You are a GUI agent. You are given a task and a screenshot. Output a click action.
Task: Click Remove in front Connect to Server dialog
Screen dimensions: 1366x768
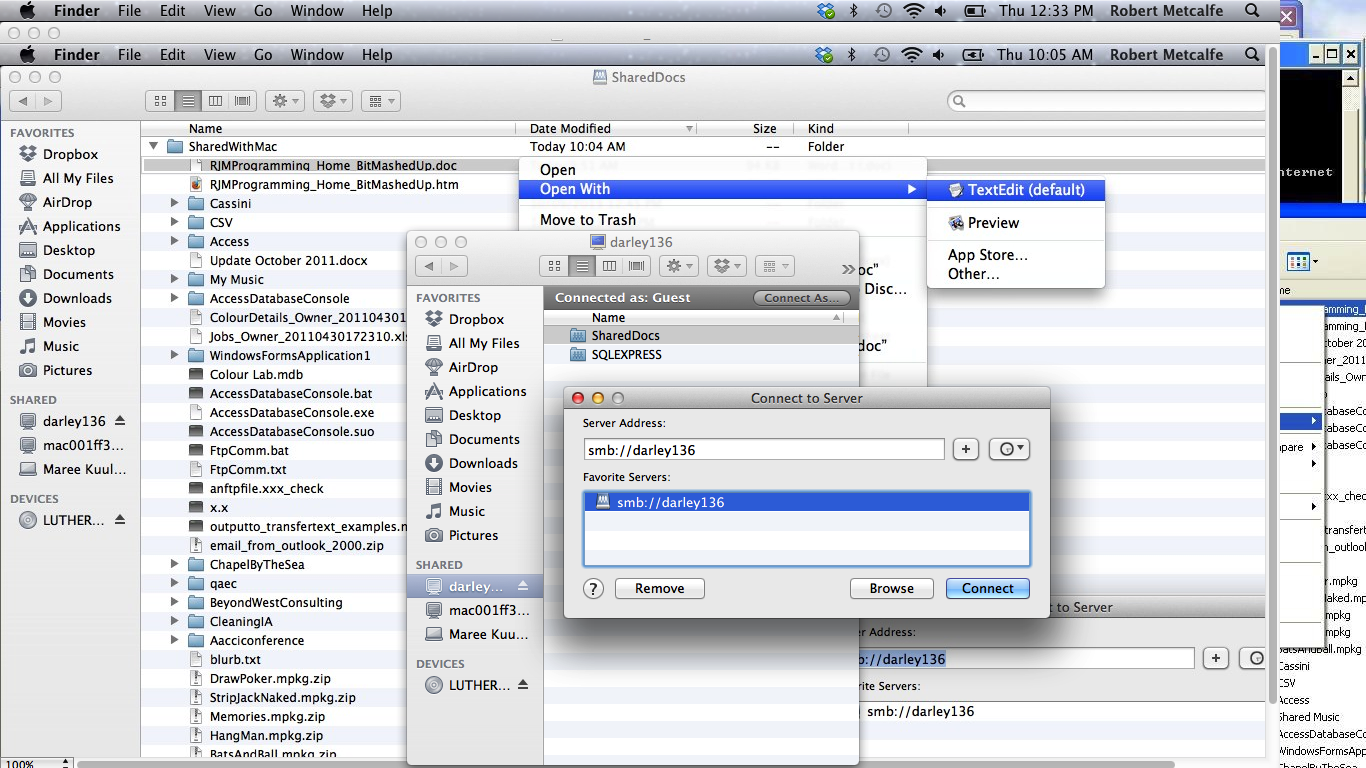(x=660, y=588)
